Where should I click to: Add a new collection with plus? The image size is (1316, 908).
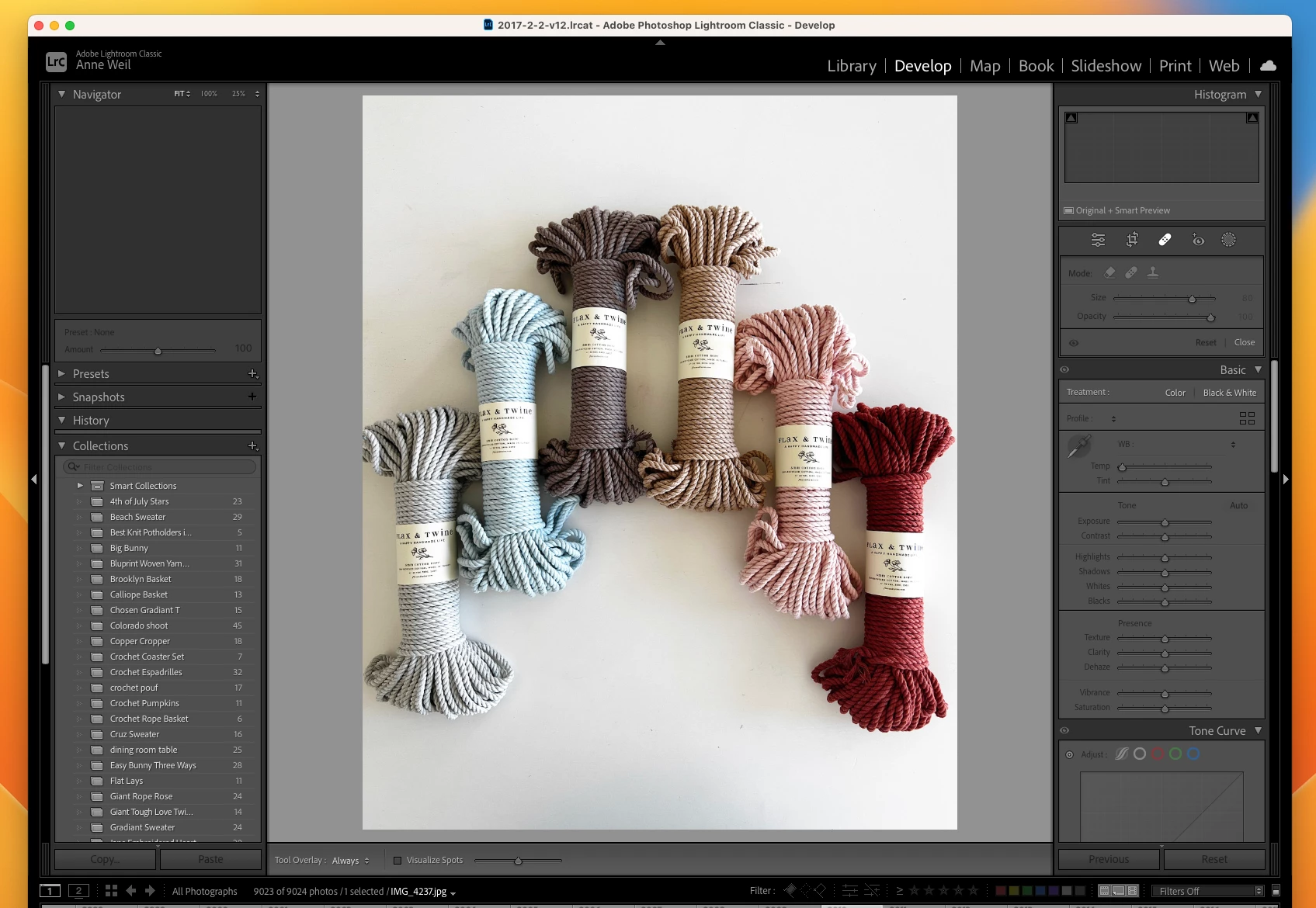tap(252, 446)
